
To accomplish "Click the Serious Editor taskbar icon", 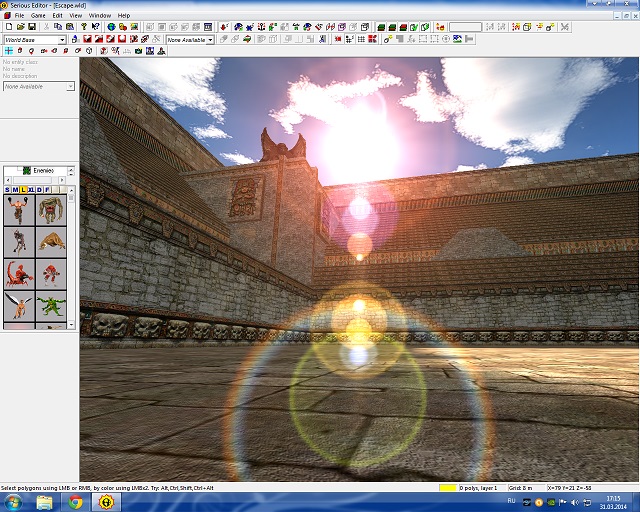I will tap(107, 502).
